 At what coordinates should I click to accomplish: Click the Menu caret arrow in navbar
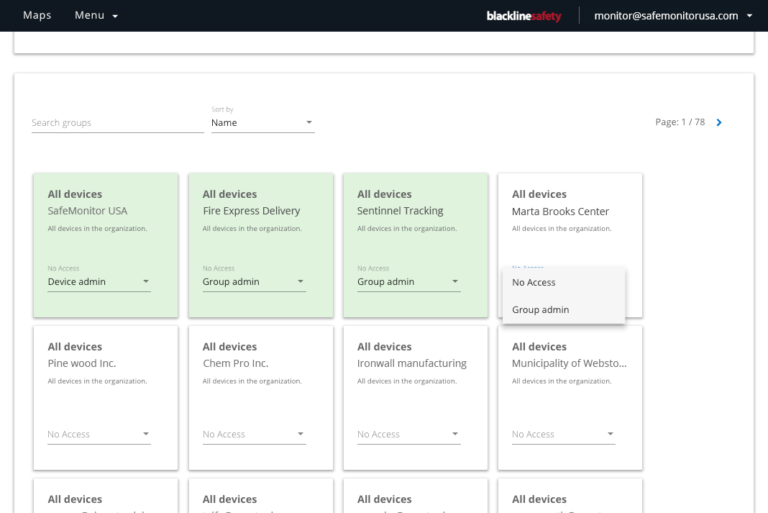[x=115, y=16]
